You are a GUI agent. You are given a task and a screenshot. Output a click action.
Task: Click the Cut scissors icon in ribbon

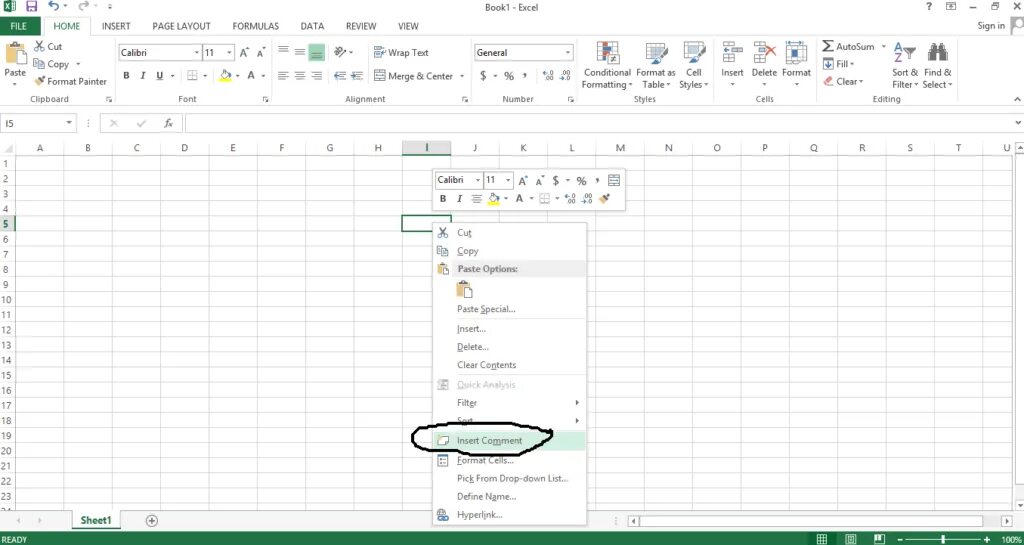pyautogui.click(x=39, y=46)
